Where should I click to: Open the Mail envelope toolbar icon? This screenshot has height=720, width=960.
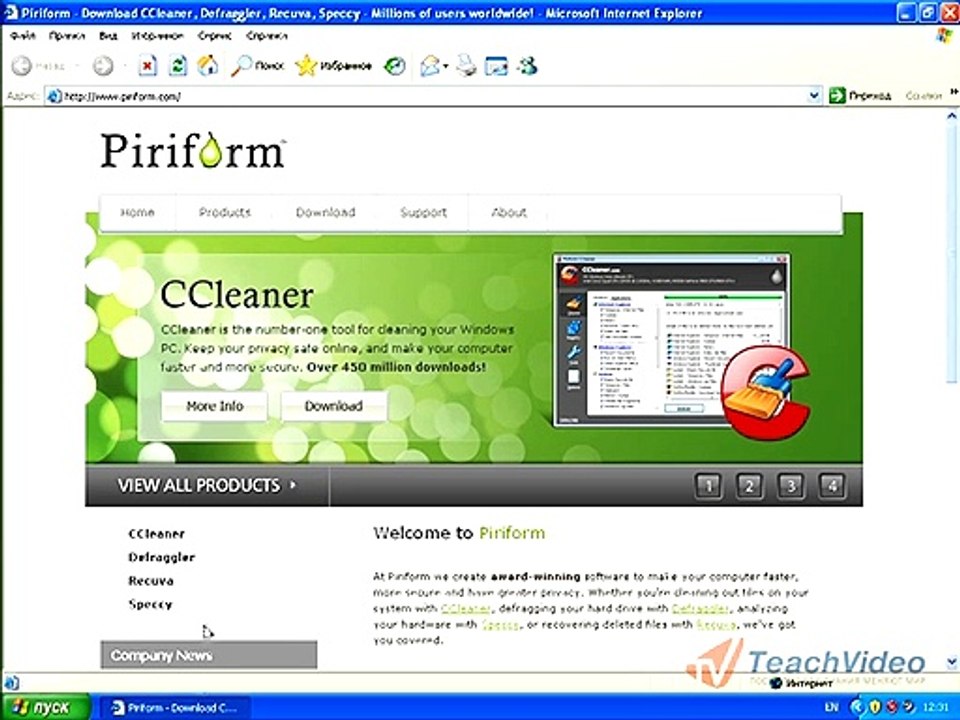(x=430, y=66)
